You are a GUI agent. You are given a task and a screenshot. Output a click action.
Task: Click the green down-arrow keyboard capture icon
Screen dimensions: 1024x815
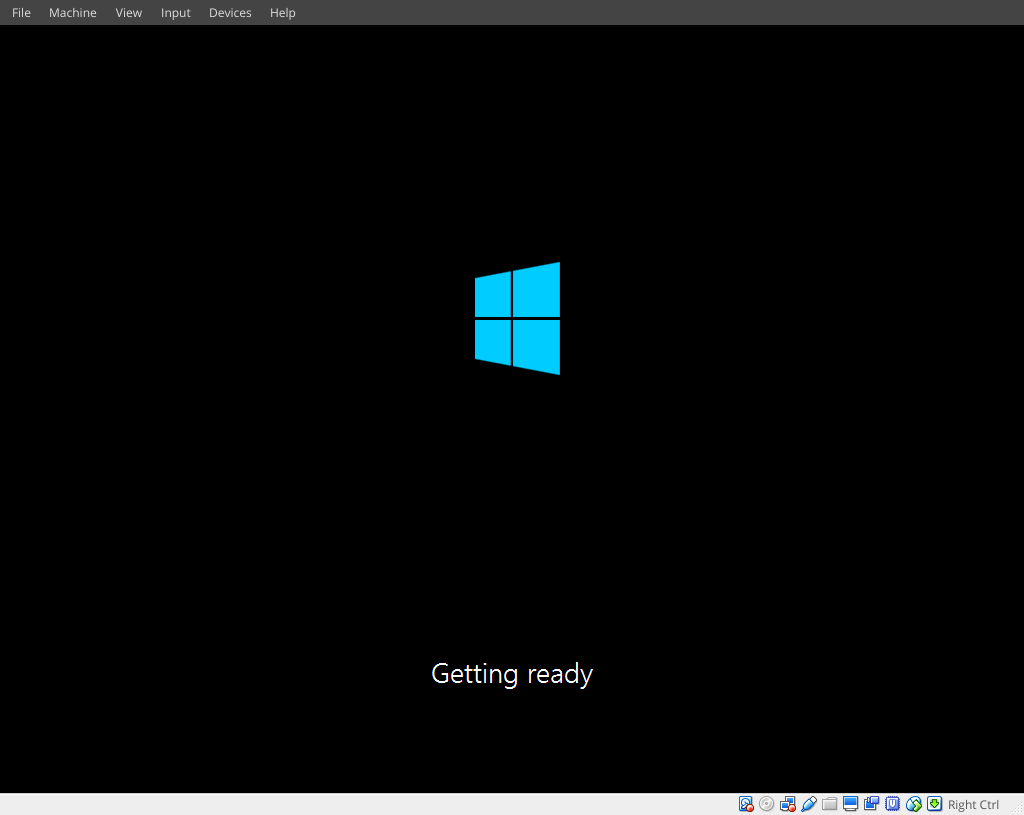[935, 804]
